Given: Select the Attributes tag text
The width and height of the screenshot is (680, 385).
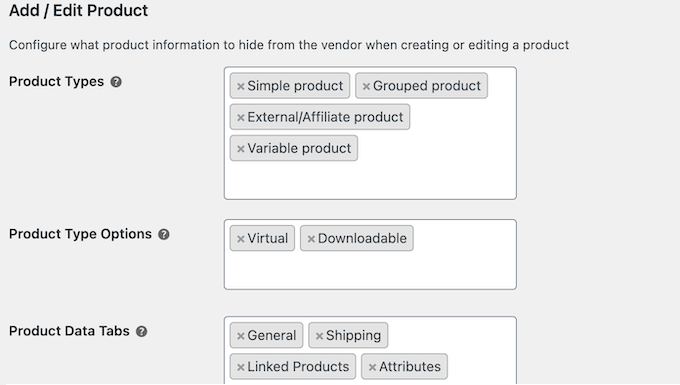Looking at the screenshot, I should click(x=410, y=367).
